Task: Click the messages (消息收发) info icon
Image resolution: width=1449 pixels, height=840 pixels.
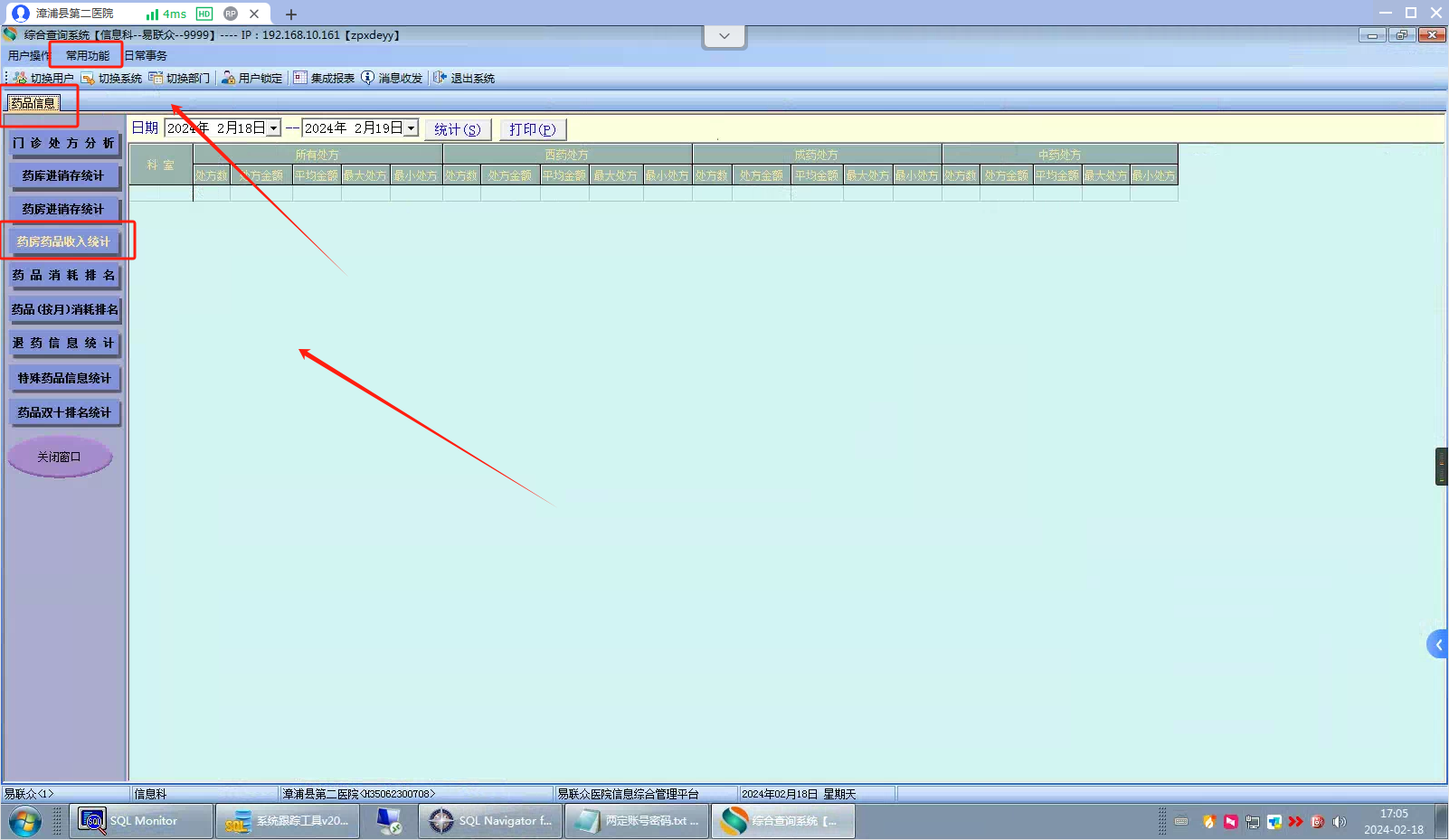Action: click(x=367, y=78)
